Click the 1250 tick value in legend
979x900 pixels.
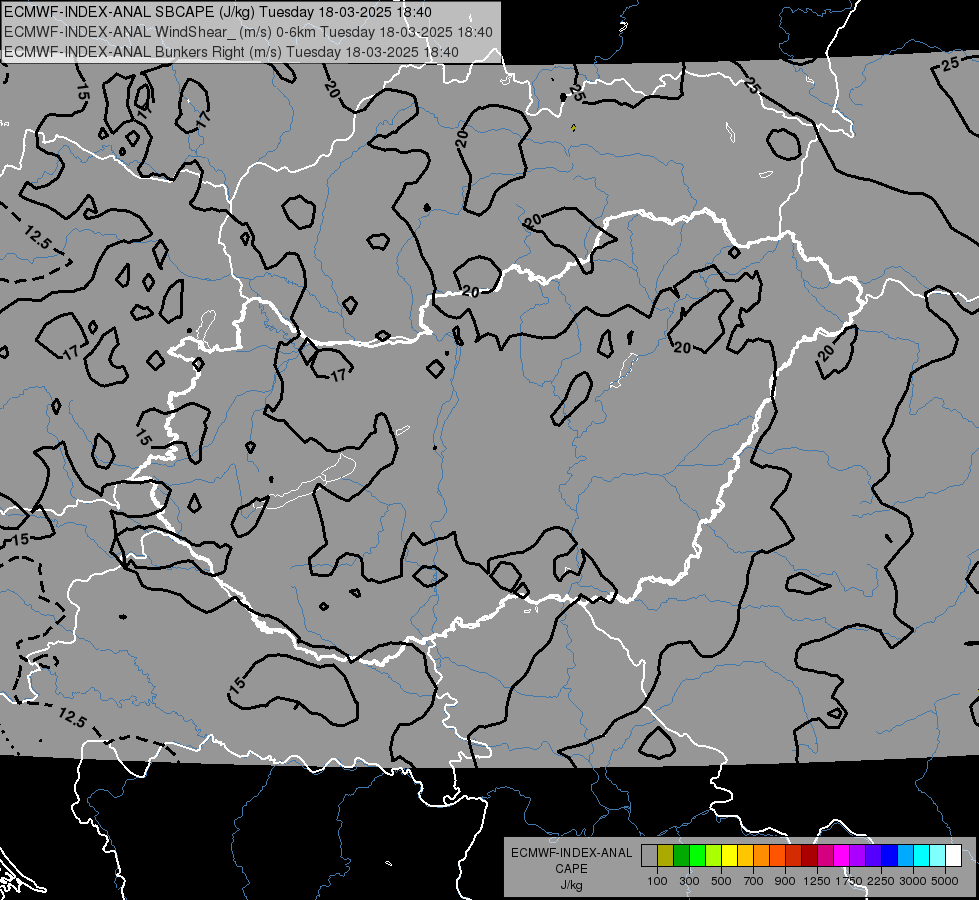coord(817,881)
